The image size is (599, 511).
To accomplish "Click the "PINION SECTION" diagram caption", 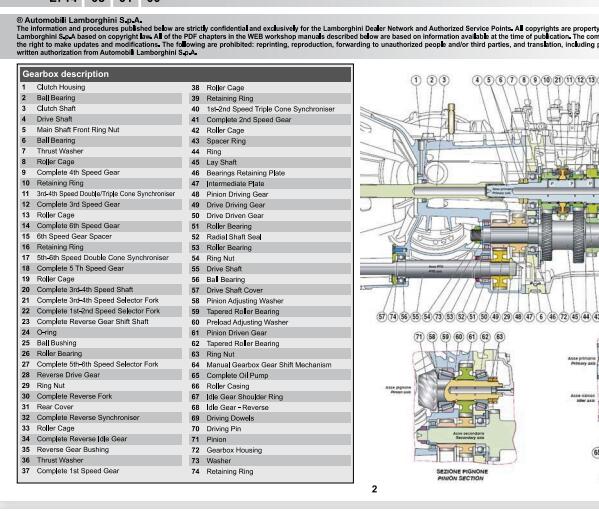I will 460,479.
